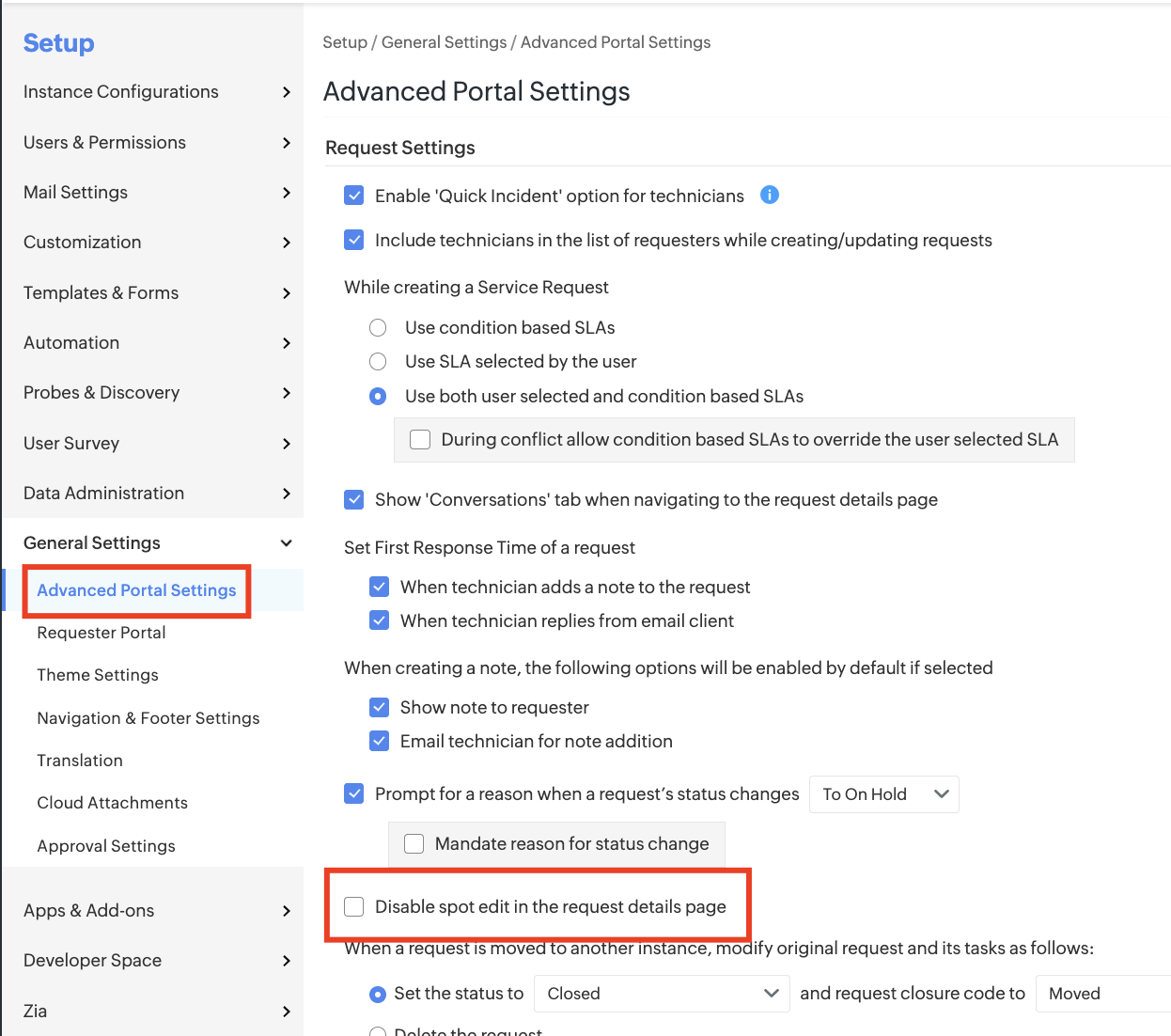Screen dimensions: 1171x1036
Task: Click chevron icon next to Automation
Action: [287, 343]
